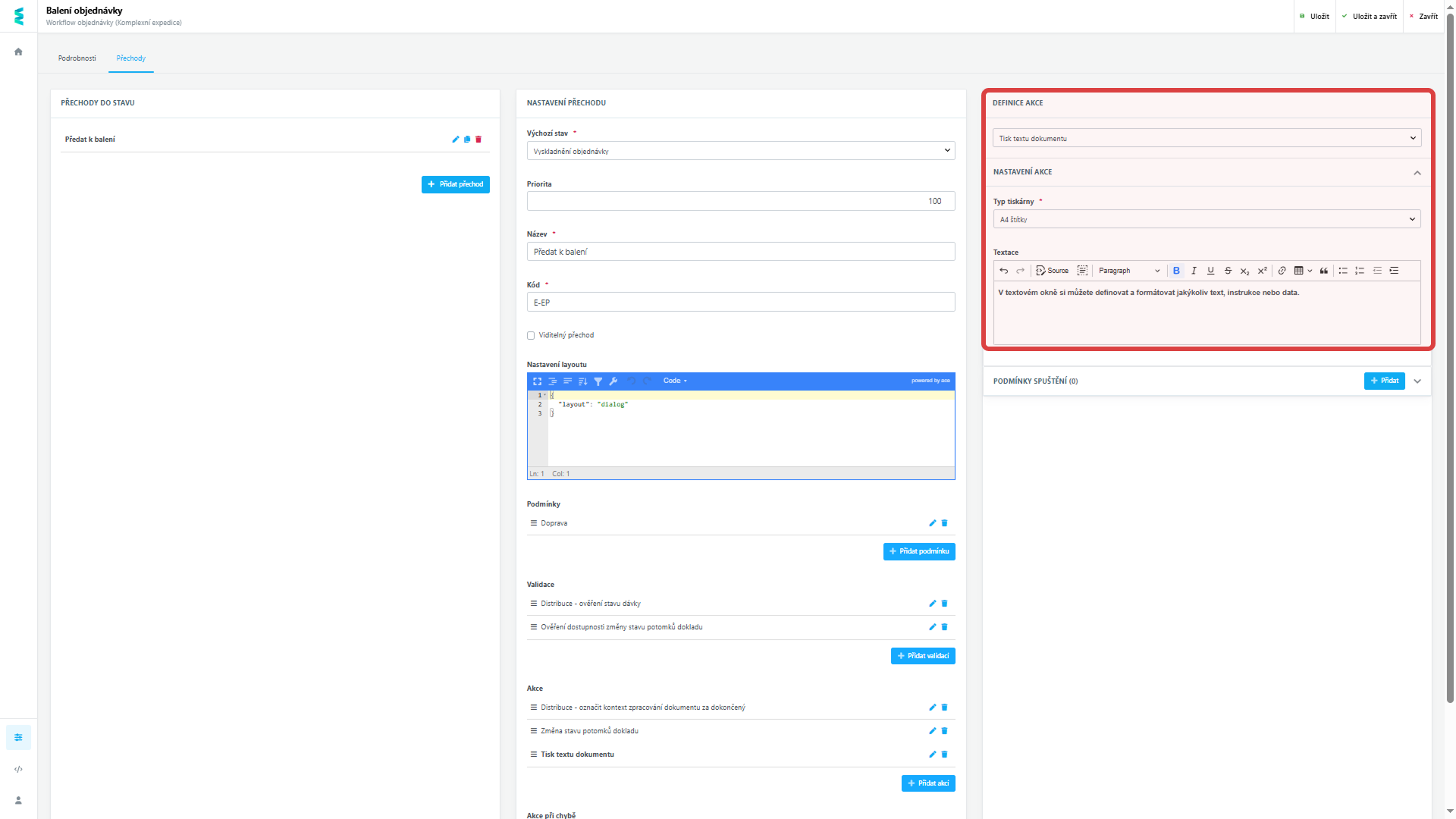Expand layout code editor to fullscreen
The width and height of the screenshot is (1456, 819).
(x=538, y=381)
